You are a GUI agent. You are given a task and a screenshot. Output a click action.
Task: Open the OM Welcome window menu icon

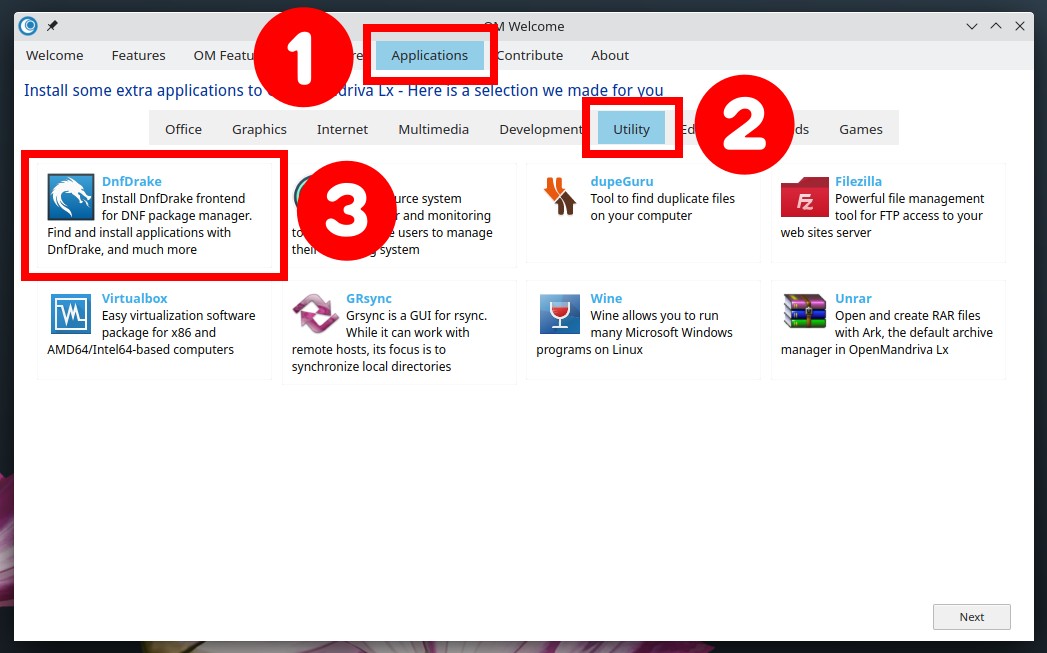pos(28,26)
